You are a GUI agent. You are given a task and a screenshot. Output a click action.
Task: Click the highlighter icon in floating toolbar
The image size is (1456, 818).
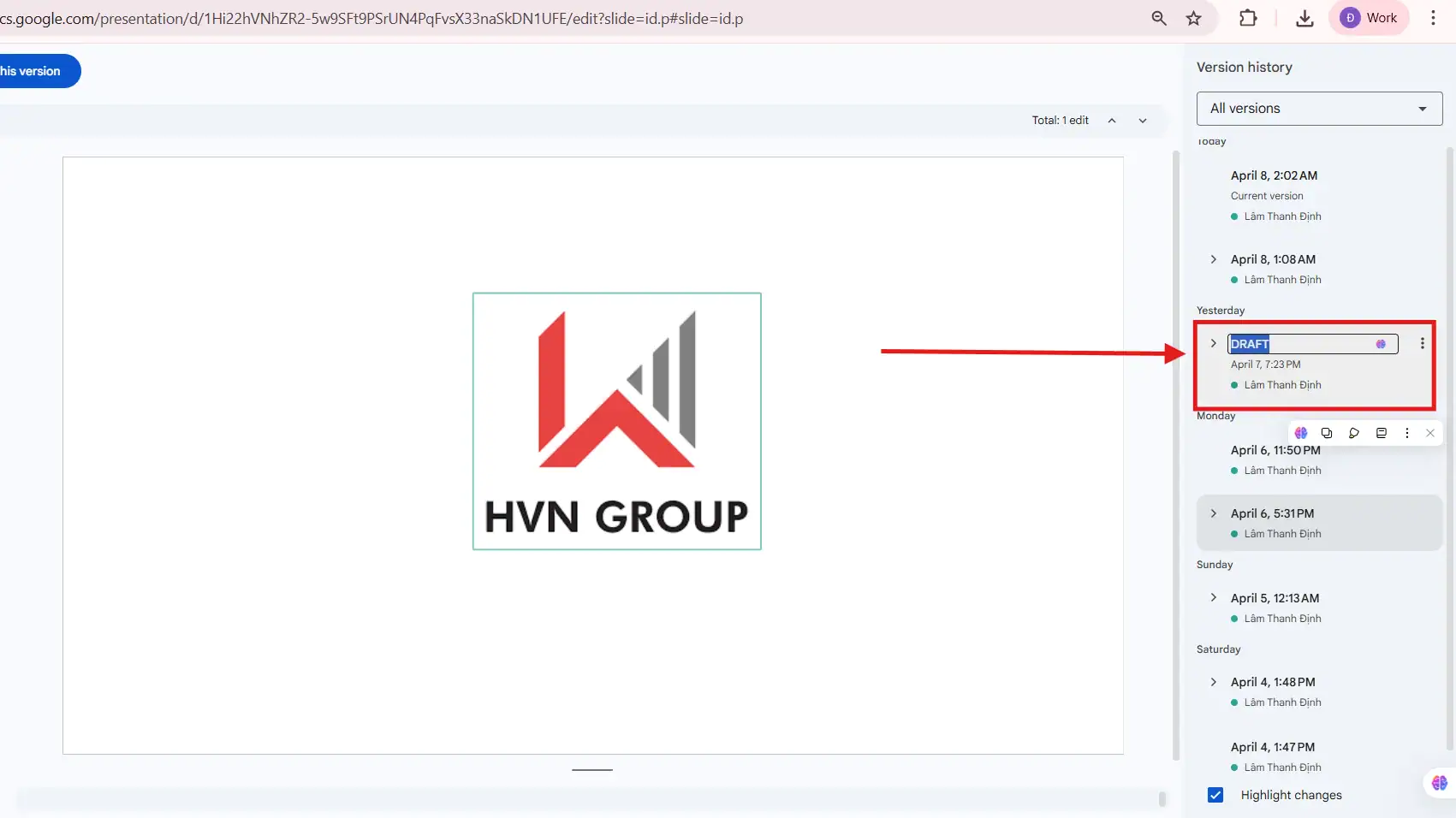click(x=1354, y=433)
